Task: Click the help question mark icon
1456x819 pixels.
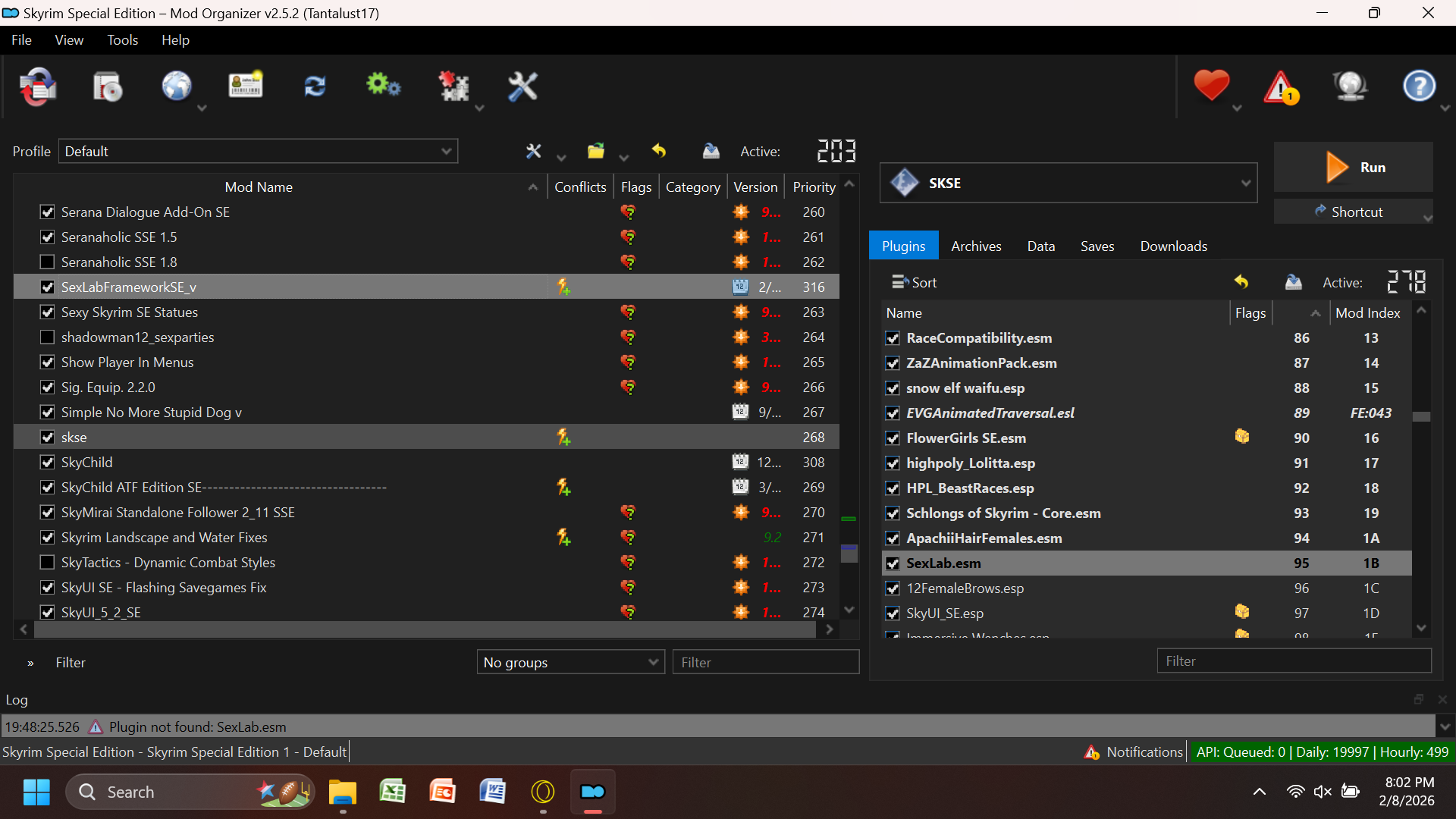Action: [1419, 86]
